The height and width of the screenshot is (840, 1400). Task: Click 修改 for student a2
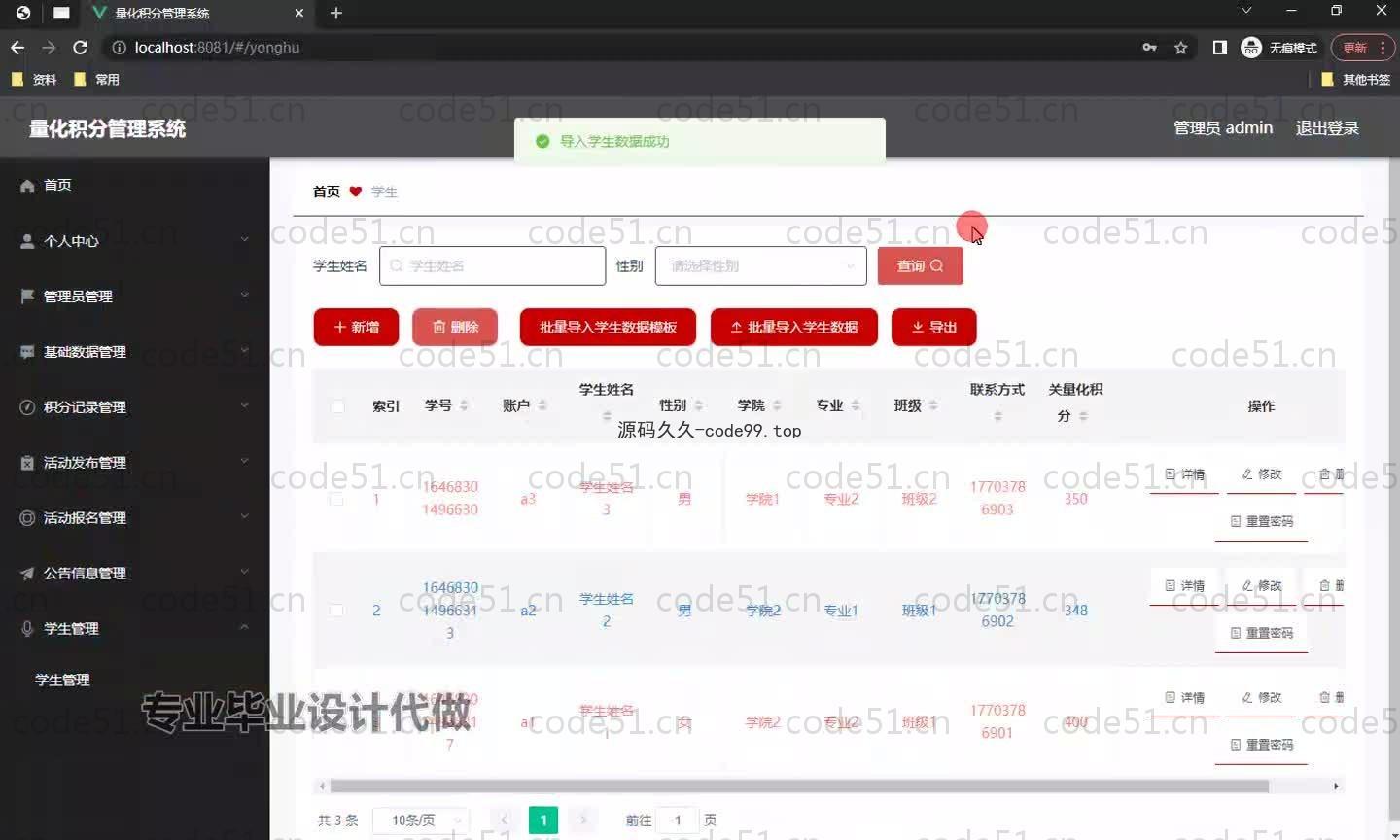(x=1261, y=586)
